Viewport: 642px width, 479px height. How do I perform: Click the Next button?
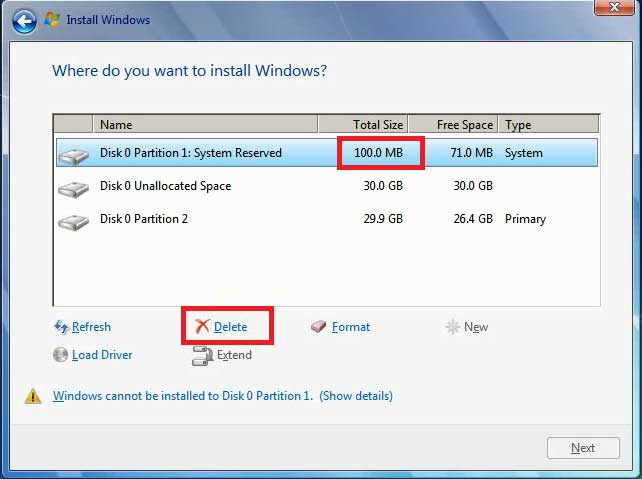tap(583, 448)
